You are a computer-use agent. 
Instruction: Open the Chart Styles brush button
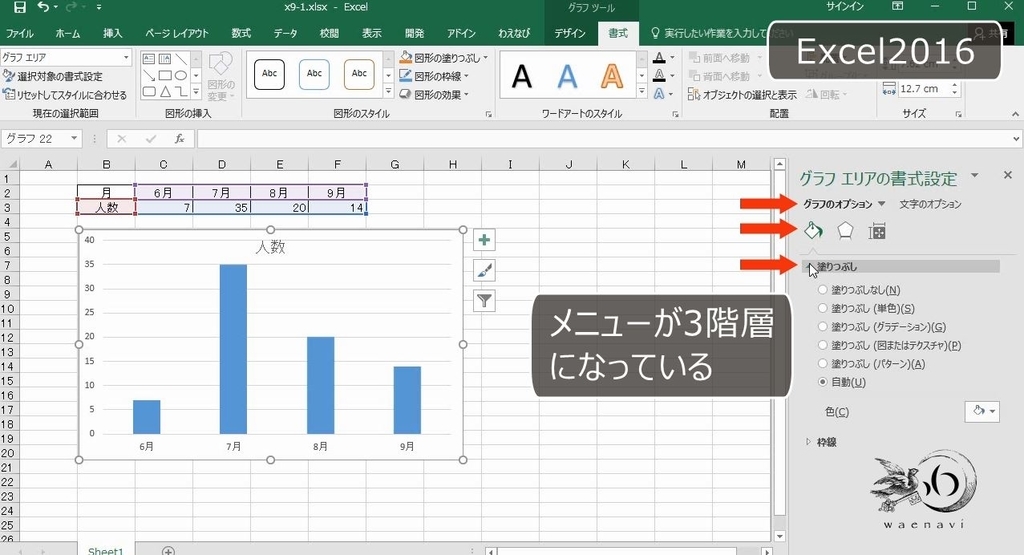pos(484,270)
